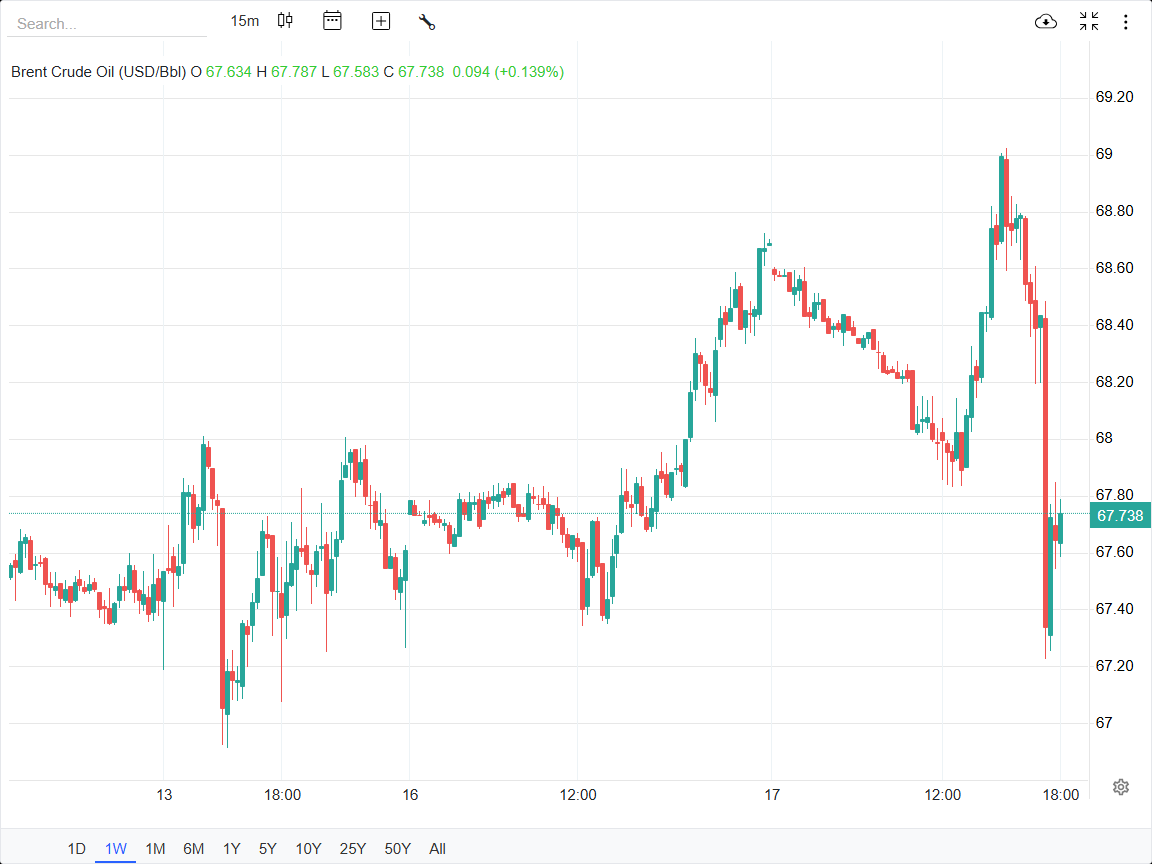Select the 1D time range
The image size is (1152, 864).
coord(77,849)
